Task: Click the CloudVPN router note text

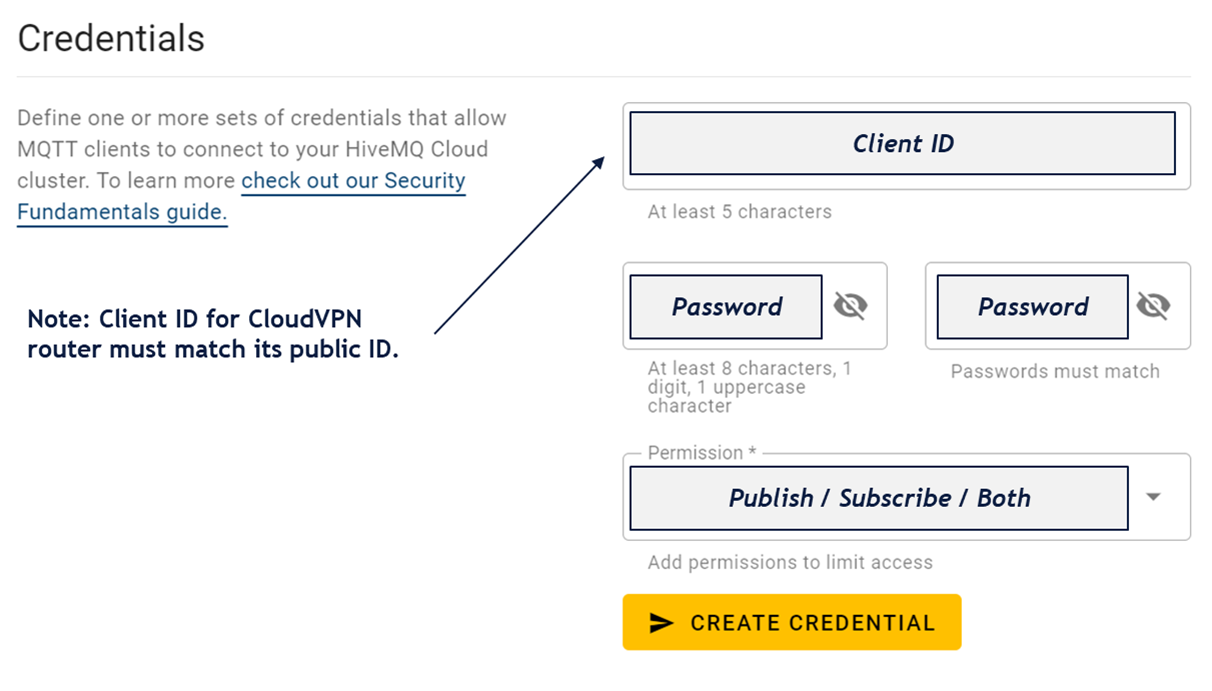Action: click(x=213, y=335)
